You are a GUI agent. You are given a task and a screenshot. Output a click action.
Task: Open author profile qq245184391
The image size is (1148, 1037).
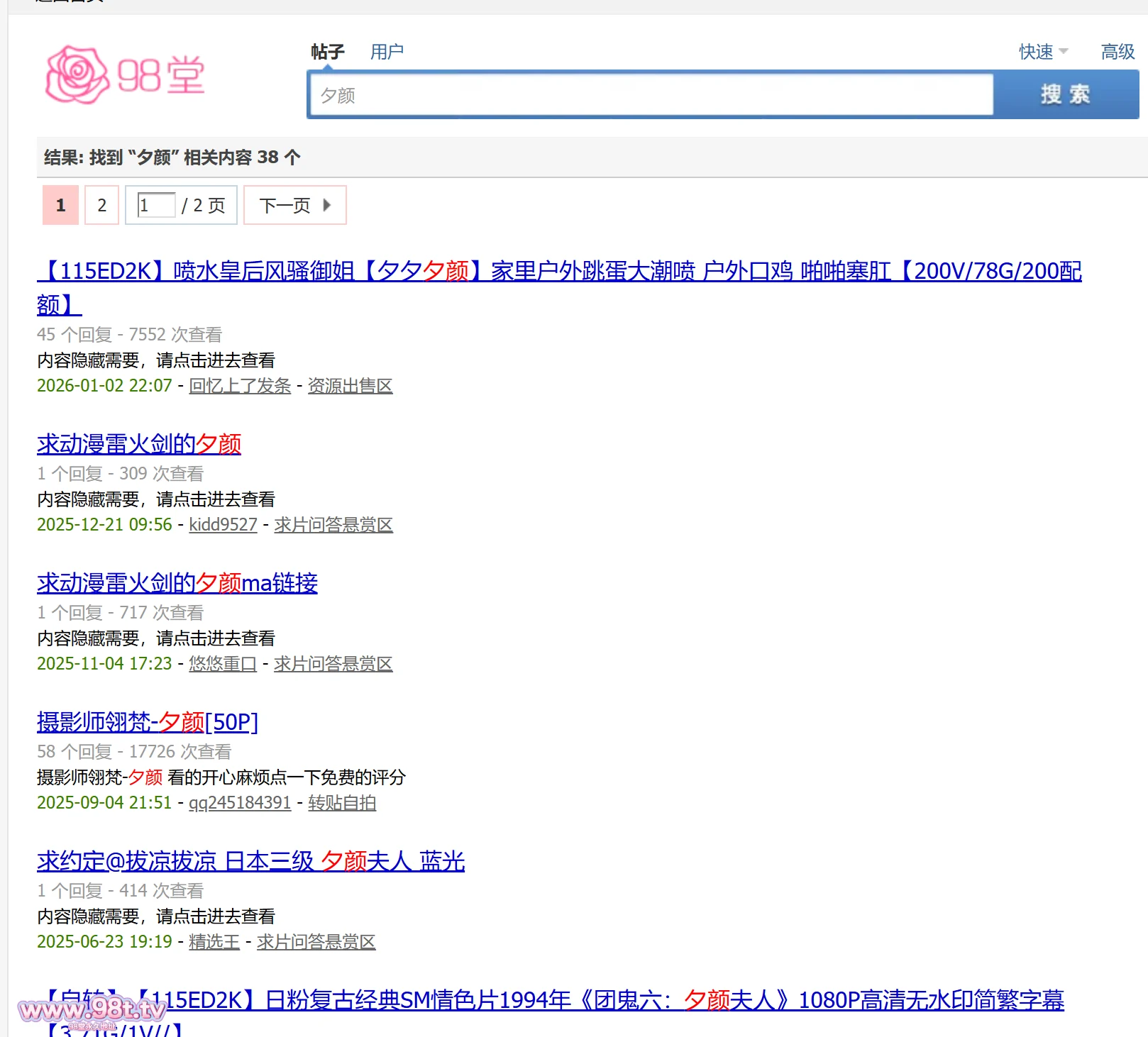pos(240,803)
